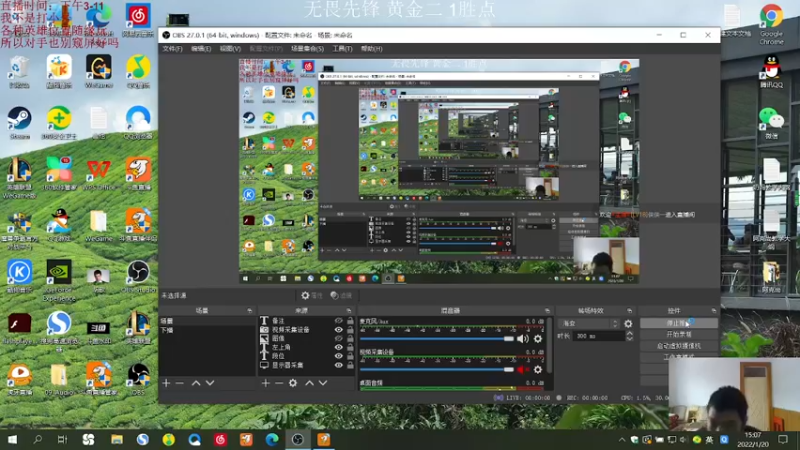This screenshot has width=800, height=450.
Task: Open Microsoft Edge from taskbar
Action: coord(272,439)
